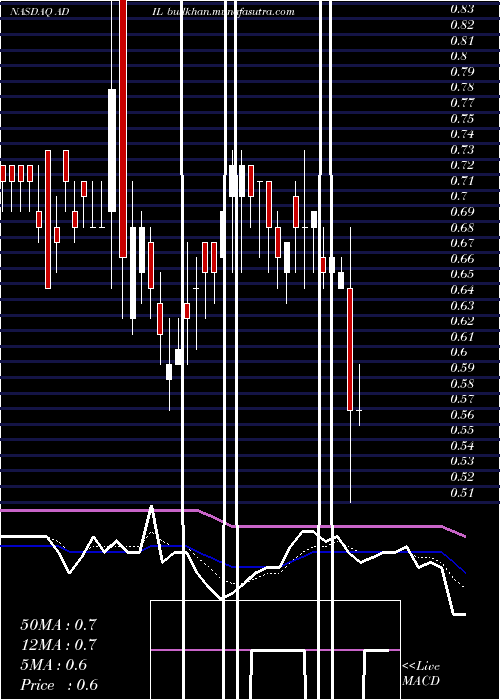Click the 0.7 price axis label

458,196
